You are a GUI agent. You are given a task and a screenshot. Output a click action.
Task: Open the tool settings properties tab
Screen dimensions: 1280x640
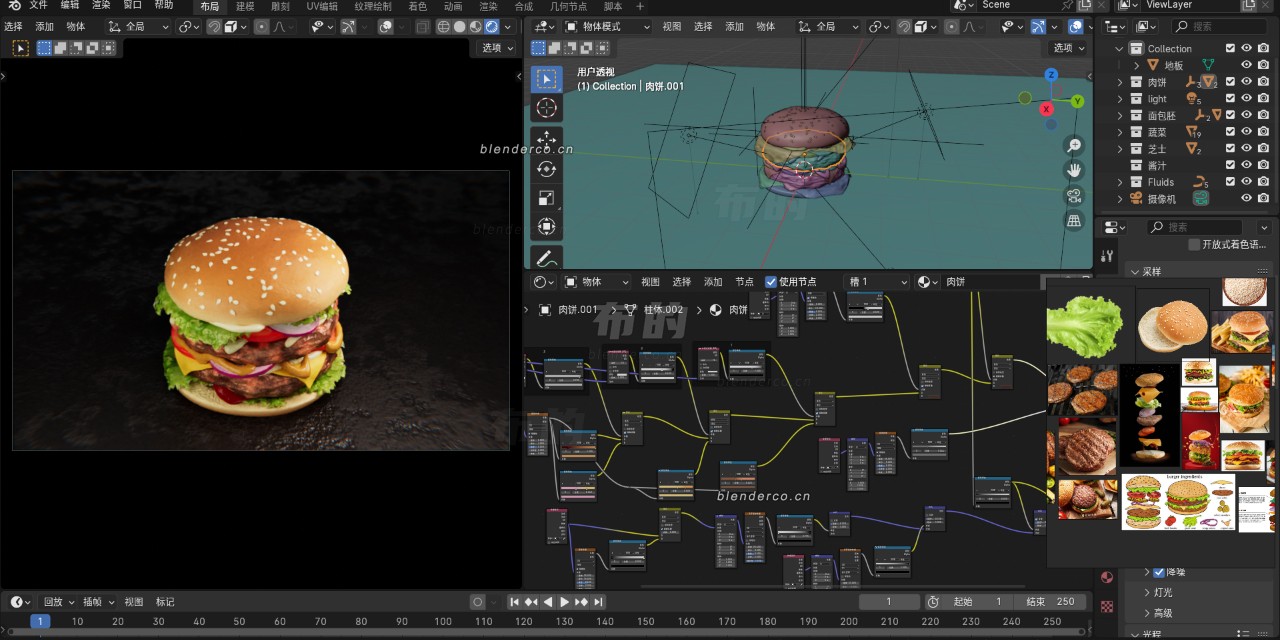(1107, 256)
